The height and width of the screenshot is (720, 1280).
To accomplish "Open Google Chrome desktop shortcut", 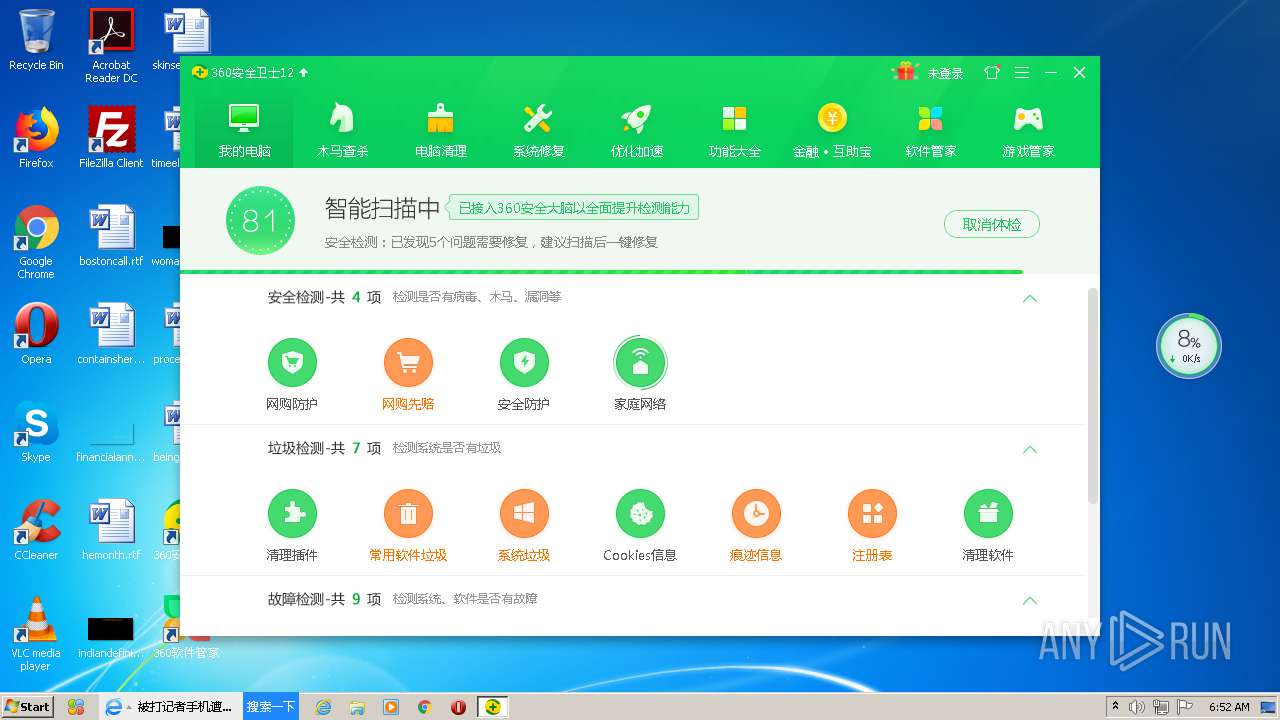I will (x=36, y=242).
